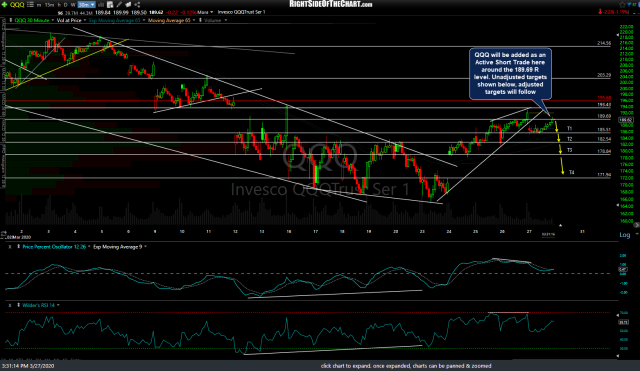Select the daily 'D' timeframe
The height and width of the screenshot is (371, 640).
[66, 5]
